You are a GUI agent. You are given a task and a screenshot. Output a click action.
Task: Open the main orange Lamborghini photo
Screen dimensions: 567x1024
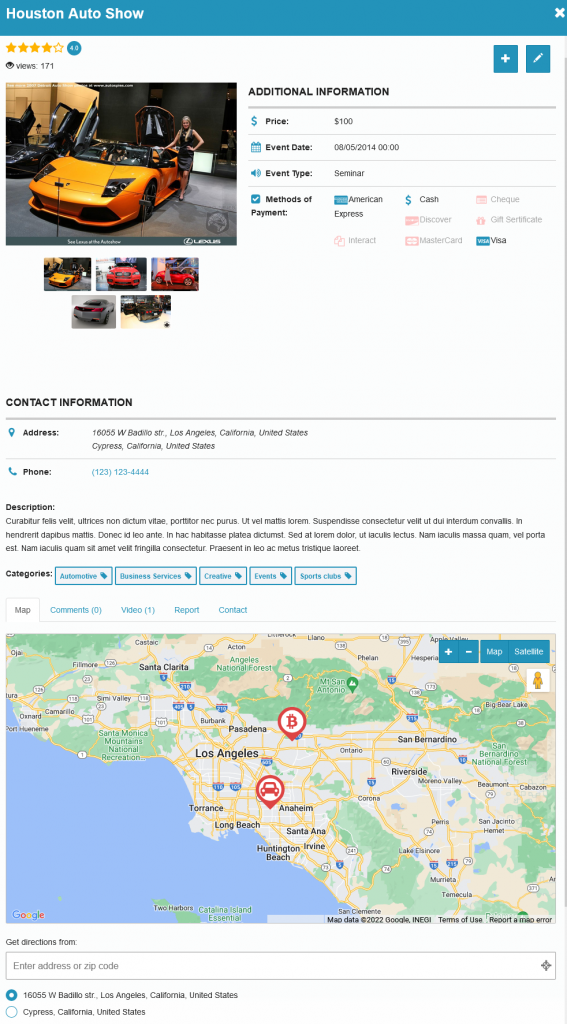pos(122,164)
